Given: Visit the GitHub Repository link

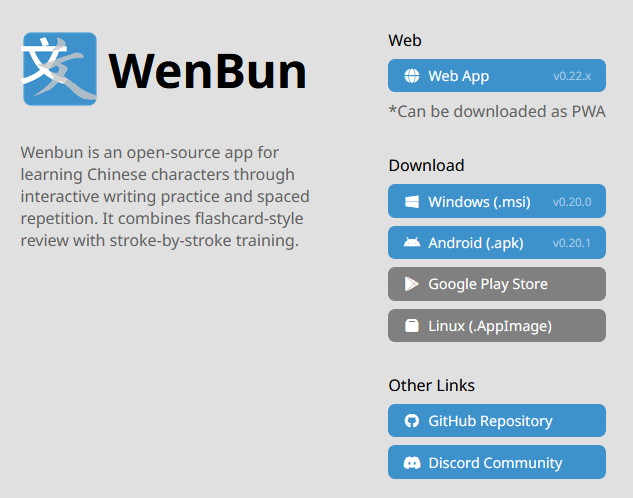Looking at the screenshot, I should (497, 421).
